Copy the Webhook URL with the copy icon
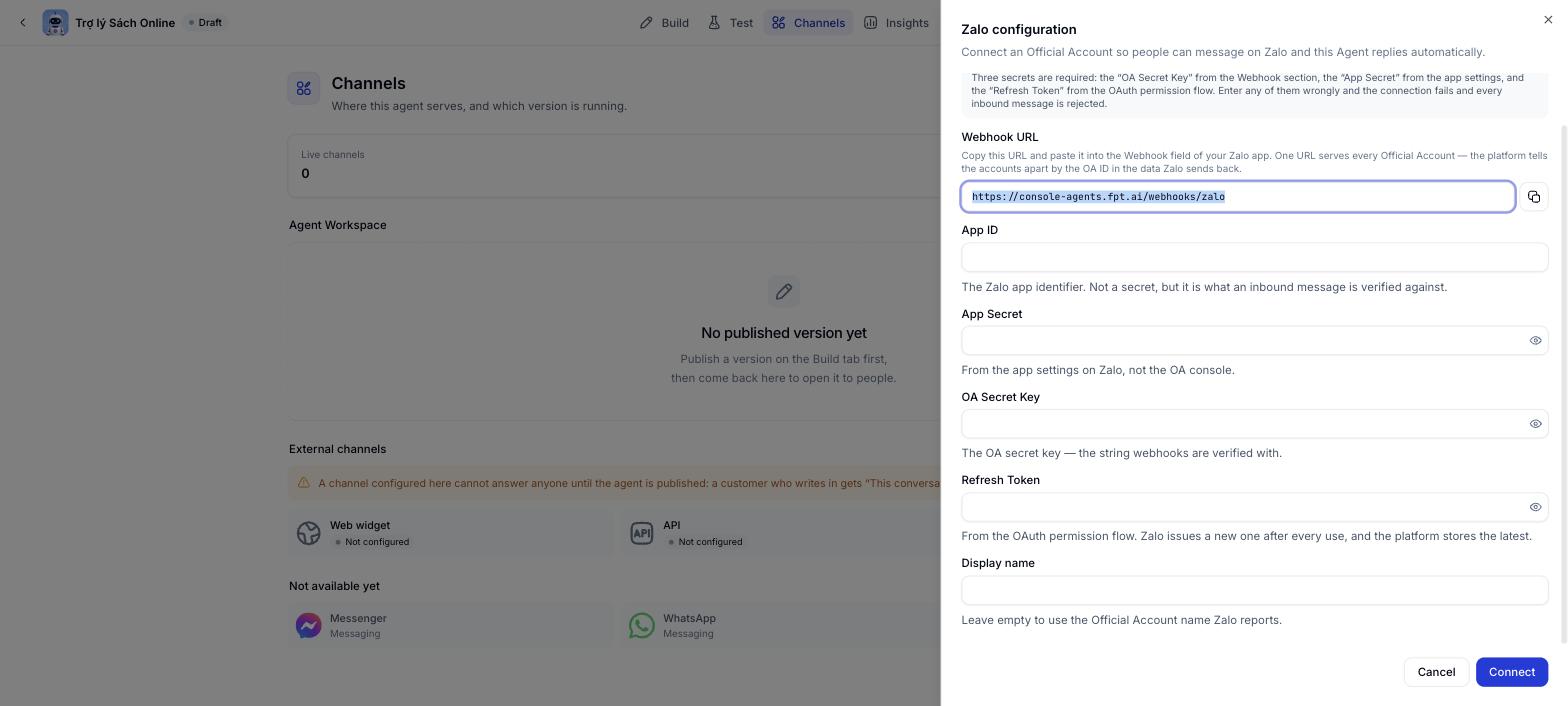The height and width of the screenshot is (706, 1568). tap(1533, 197)
